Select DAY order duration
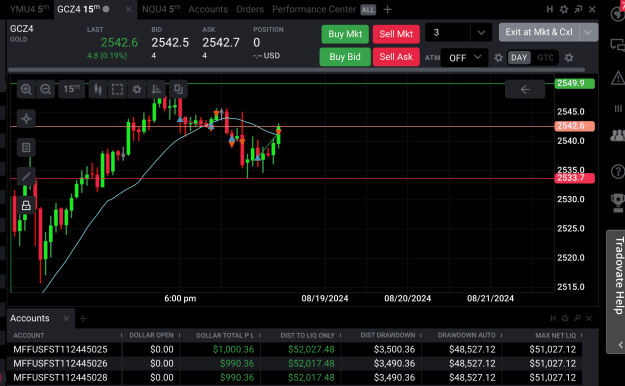 click(x=519, y=58)
